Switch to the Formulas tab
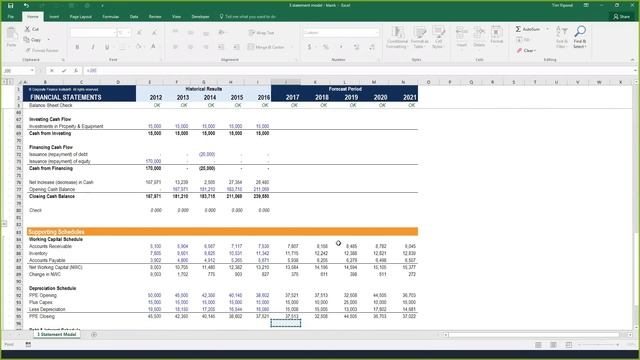 click(111, 17)
